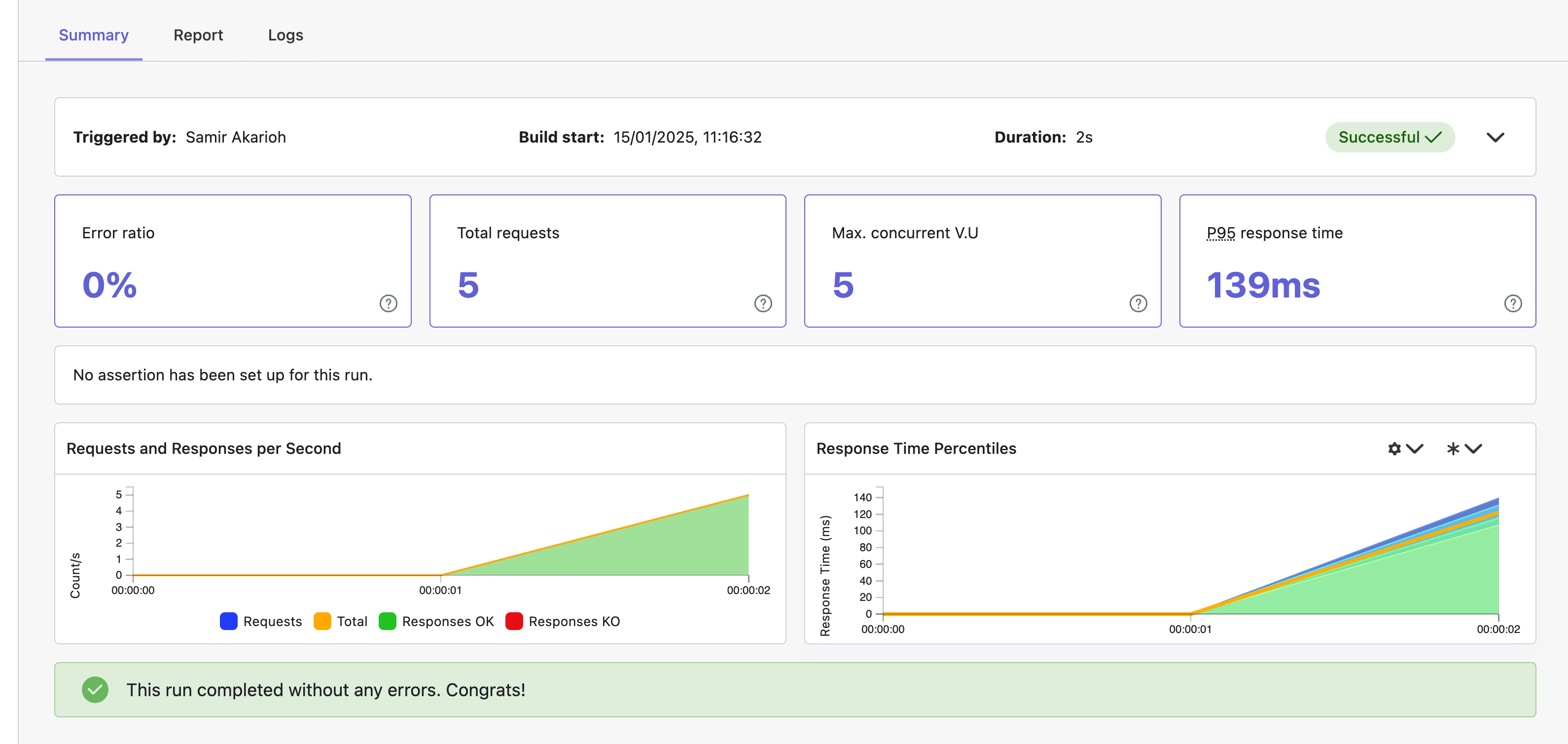This screenshot has height=744, width=1568.
Task: Switch to the Logs tab
Action: (285, 36)
